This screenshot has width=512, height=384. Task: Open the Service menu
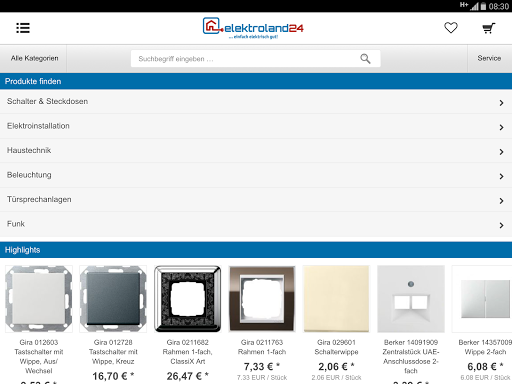(x=489, y=58)
